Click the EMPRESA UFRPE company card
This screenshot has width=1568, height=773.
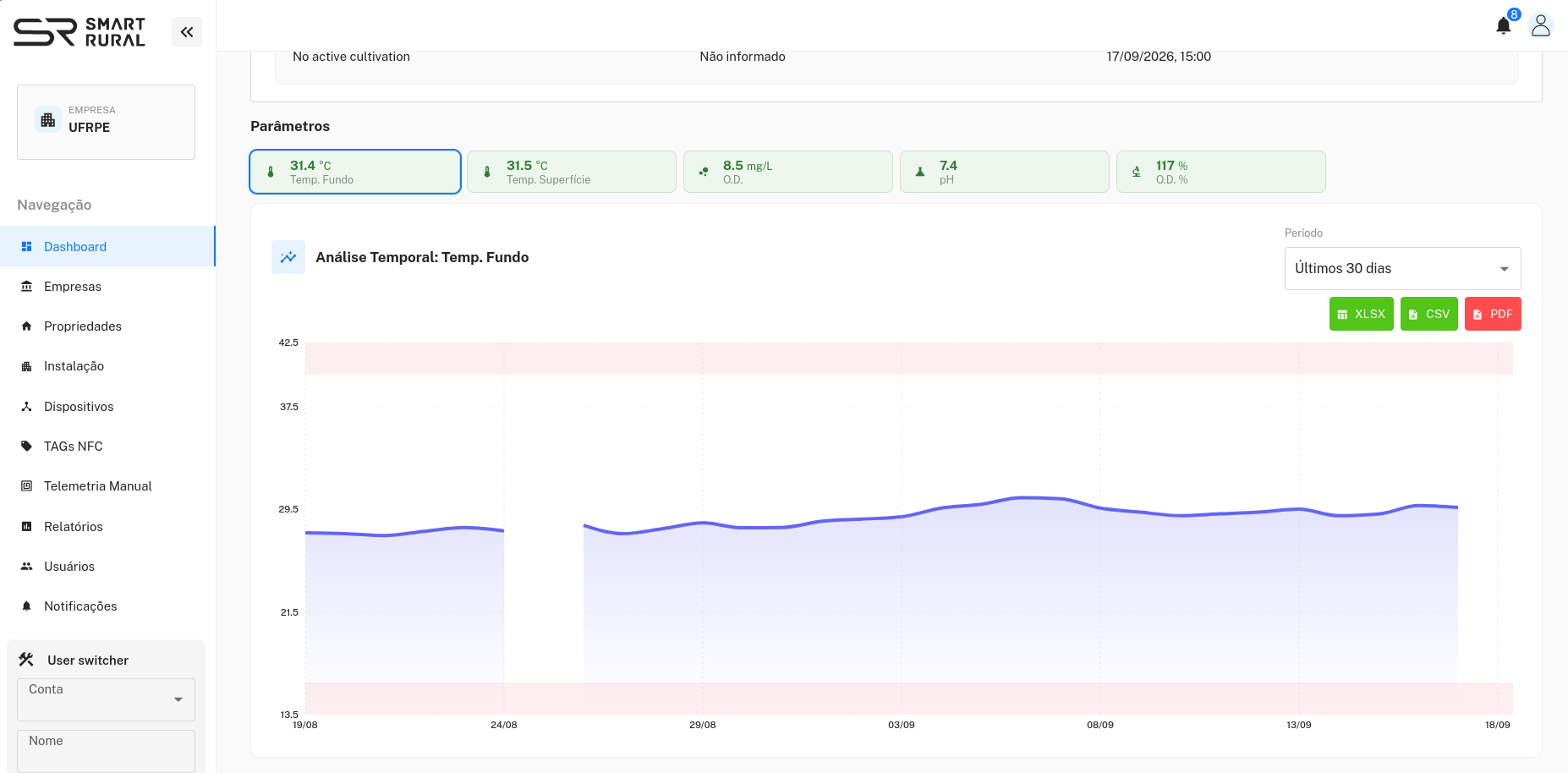(106, 122)
